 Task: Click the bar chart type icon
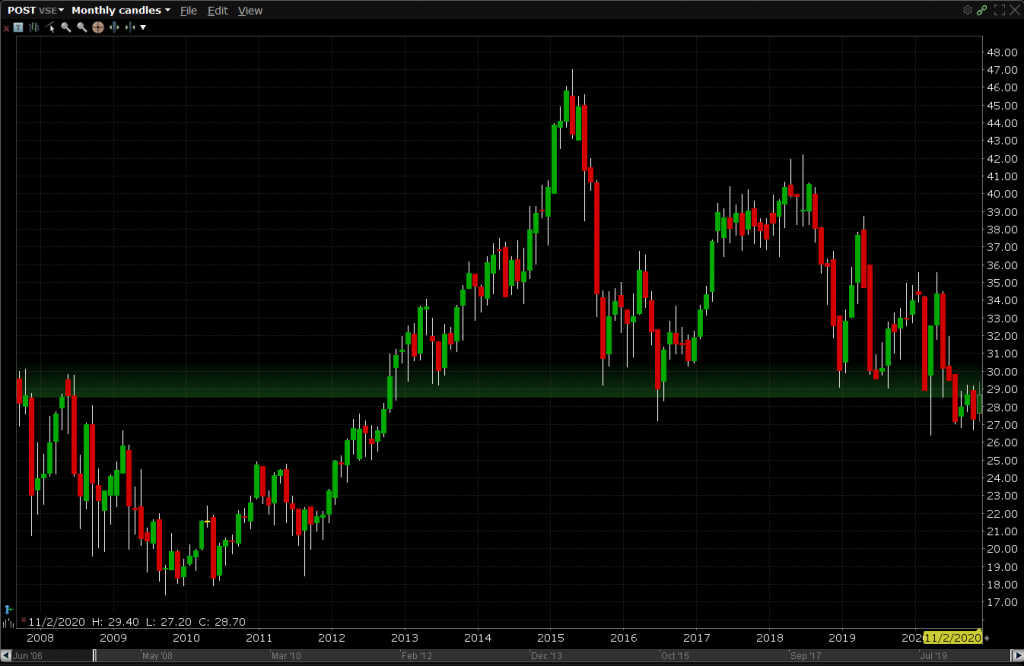point(34,28)
